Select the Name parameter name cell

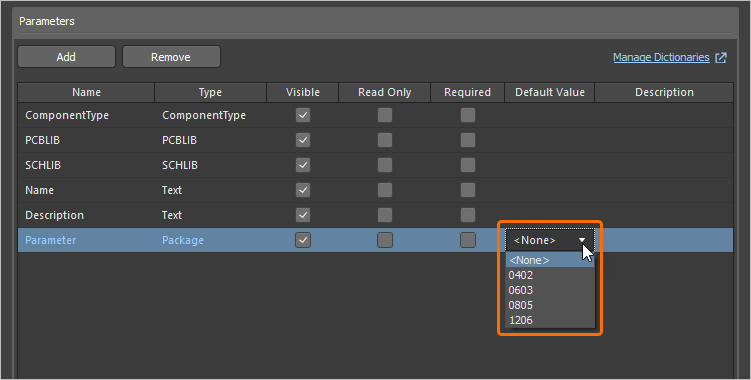tap(86, 190)
